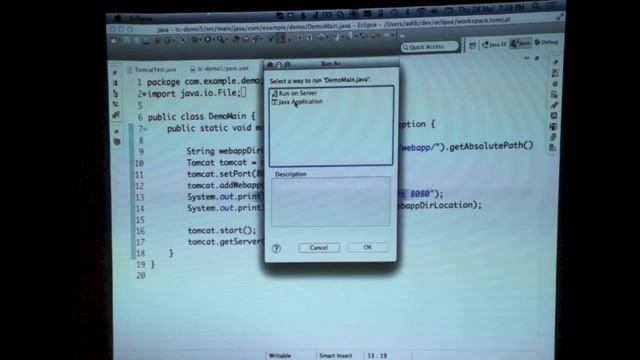Select Java Application in the list
The image size is (640, 360).
[298, 102]
